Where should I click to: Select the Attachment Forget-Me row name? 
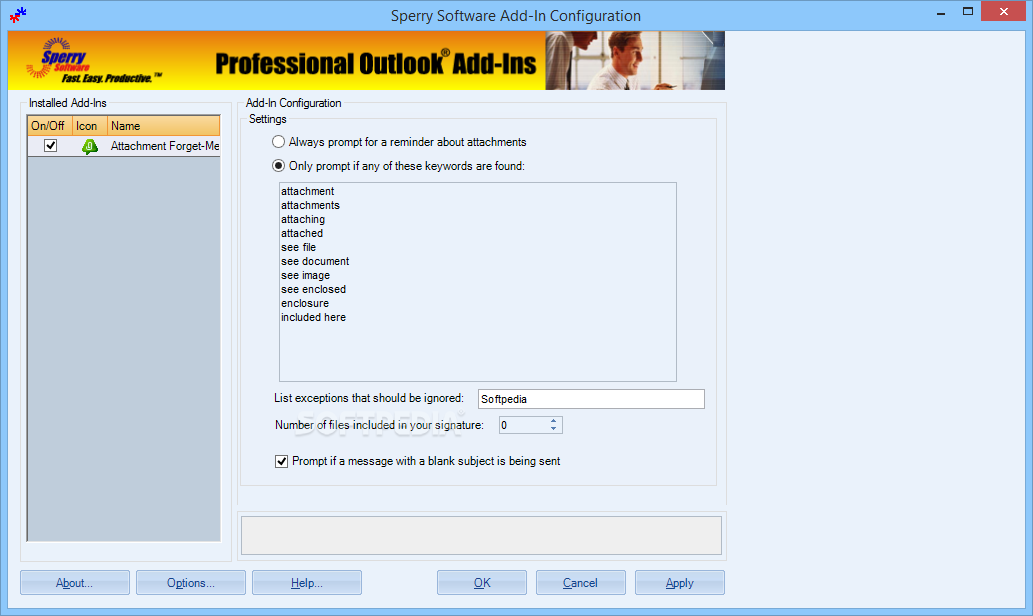click(165, 146)
